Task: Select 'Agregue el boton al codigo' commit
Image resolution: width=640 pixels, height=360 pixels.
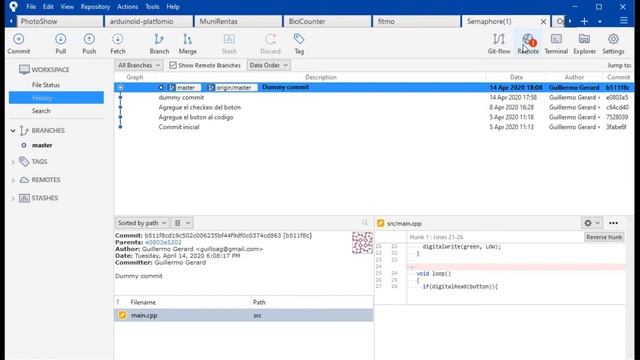Action: tap(373, 117)
